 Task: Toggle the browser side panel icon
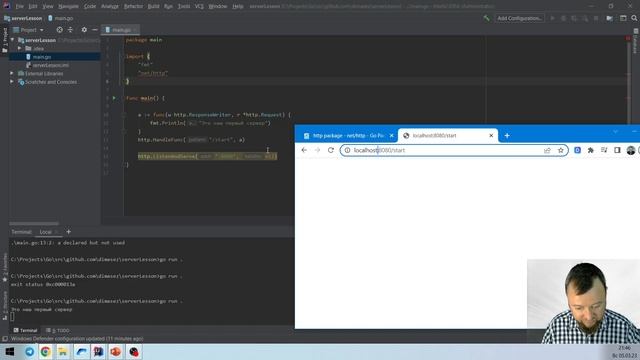618,150
